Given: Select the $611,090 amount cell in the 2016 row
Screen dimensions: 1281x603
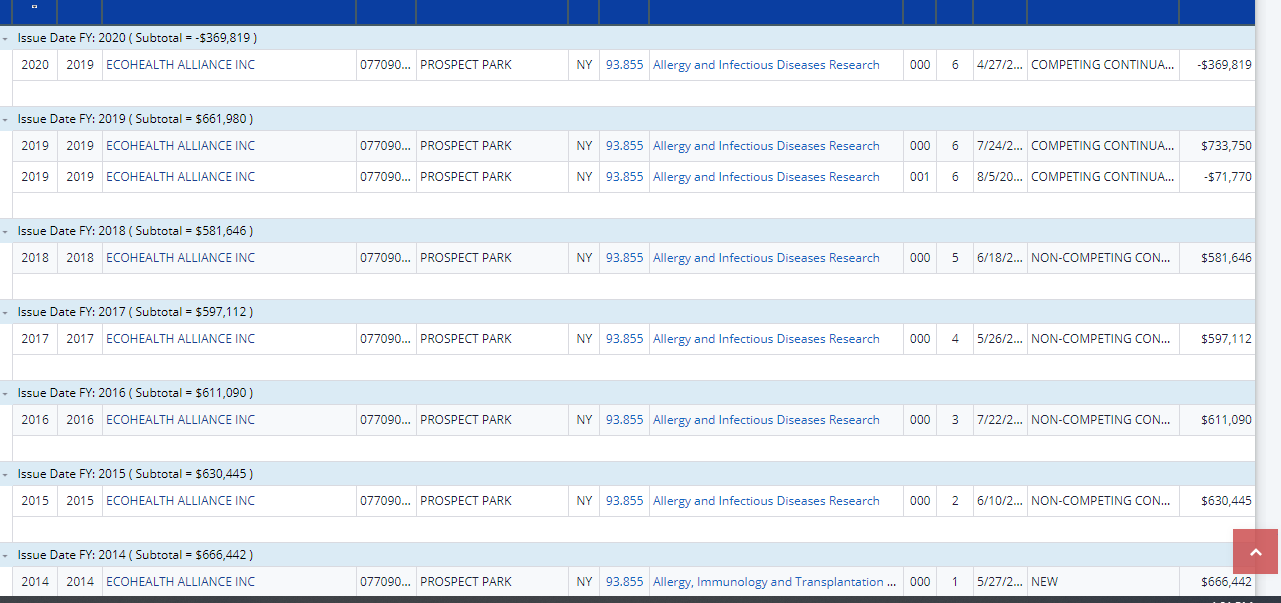Looking at the screenshot, I should tap(1217, 420).
